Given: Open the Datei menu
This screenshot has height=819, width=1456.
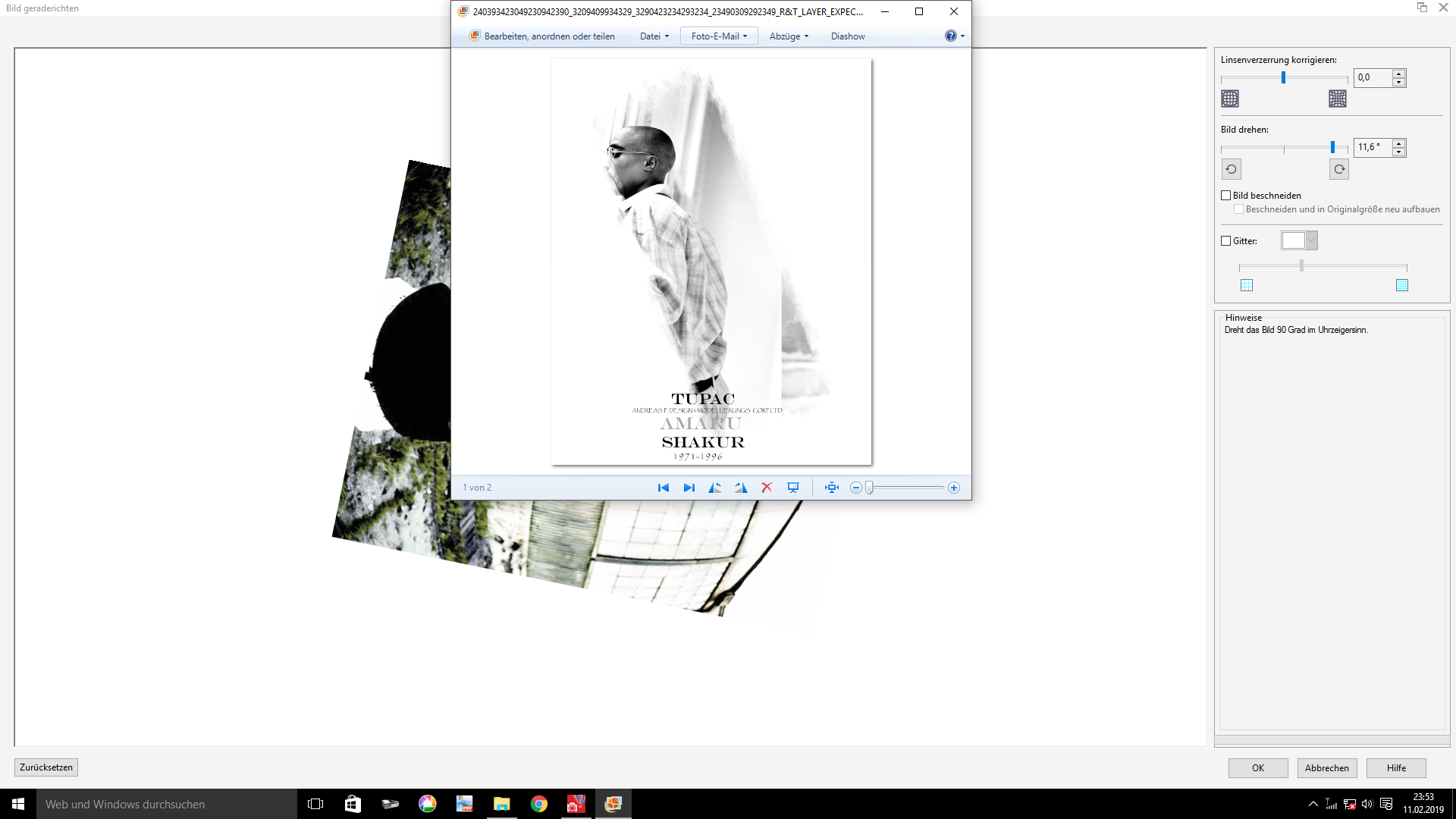Looking at the screenshot, I should click(x=654, y=36).
